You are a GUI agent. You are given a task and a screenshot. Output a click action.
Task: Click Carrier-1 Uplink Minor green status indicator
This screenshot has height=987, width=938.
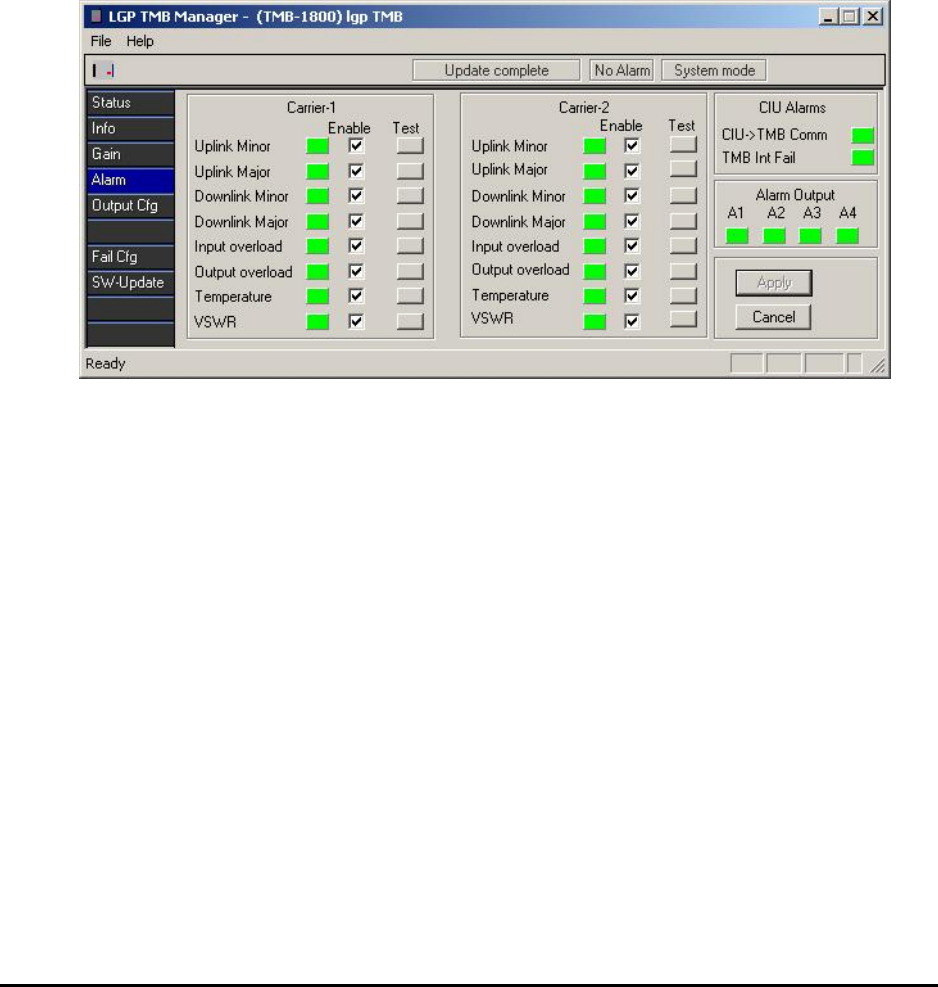coord(317,146)
